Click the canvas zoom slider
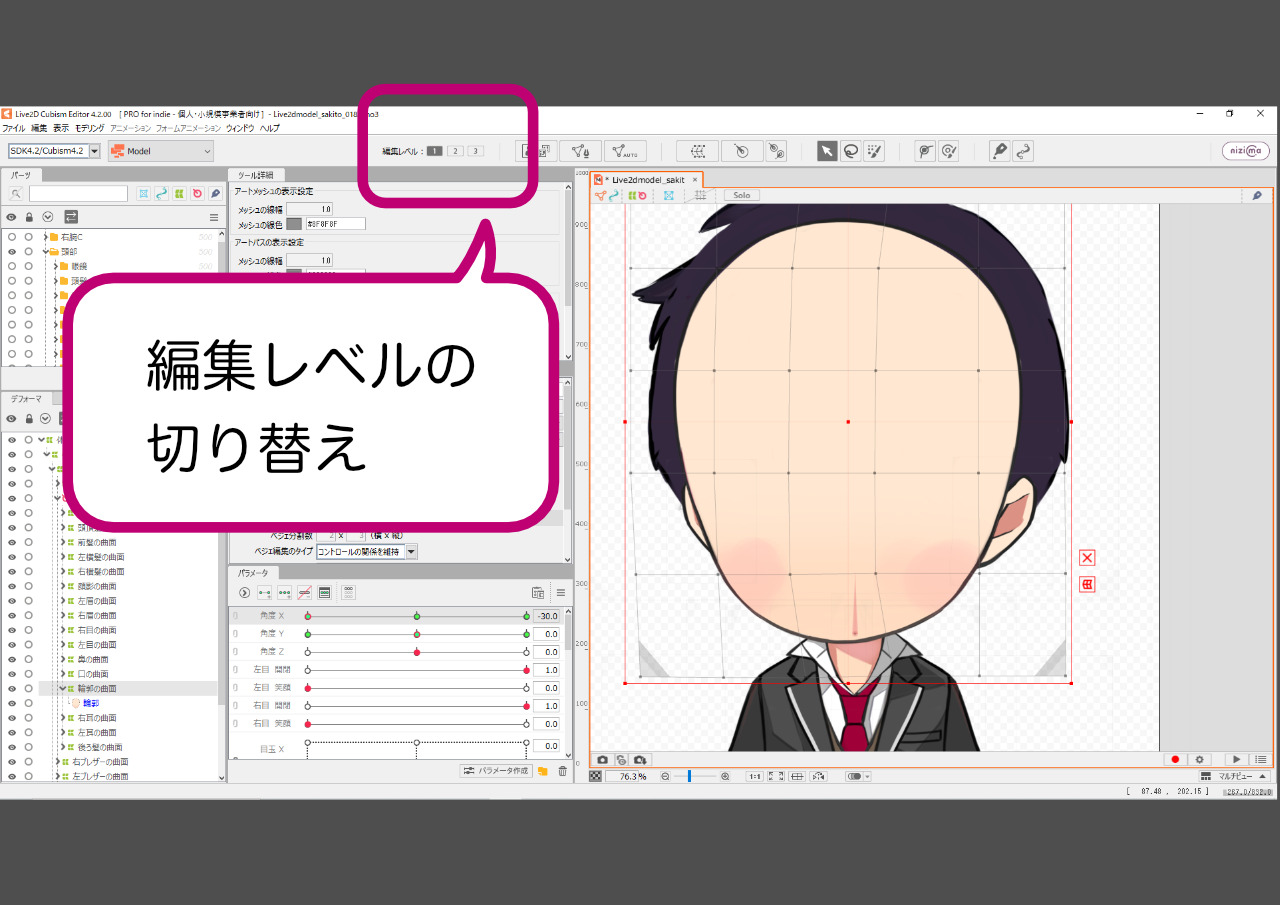Image resolution: width=1280 pixels, height=905 pixels. 697,776
